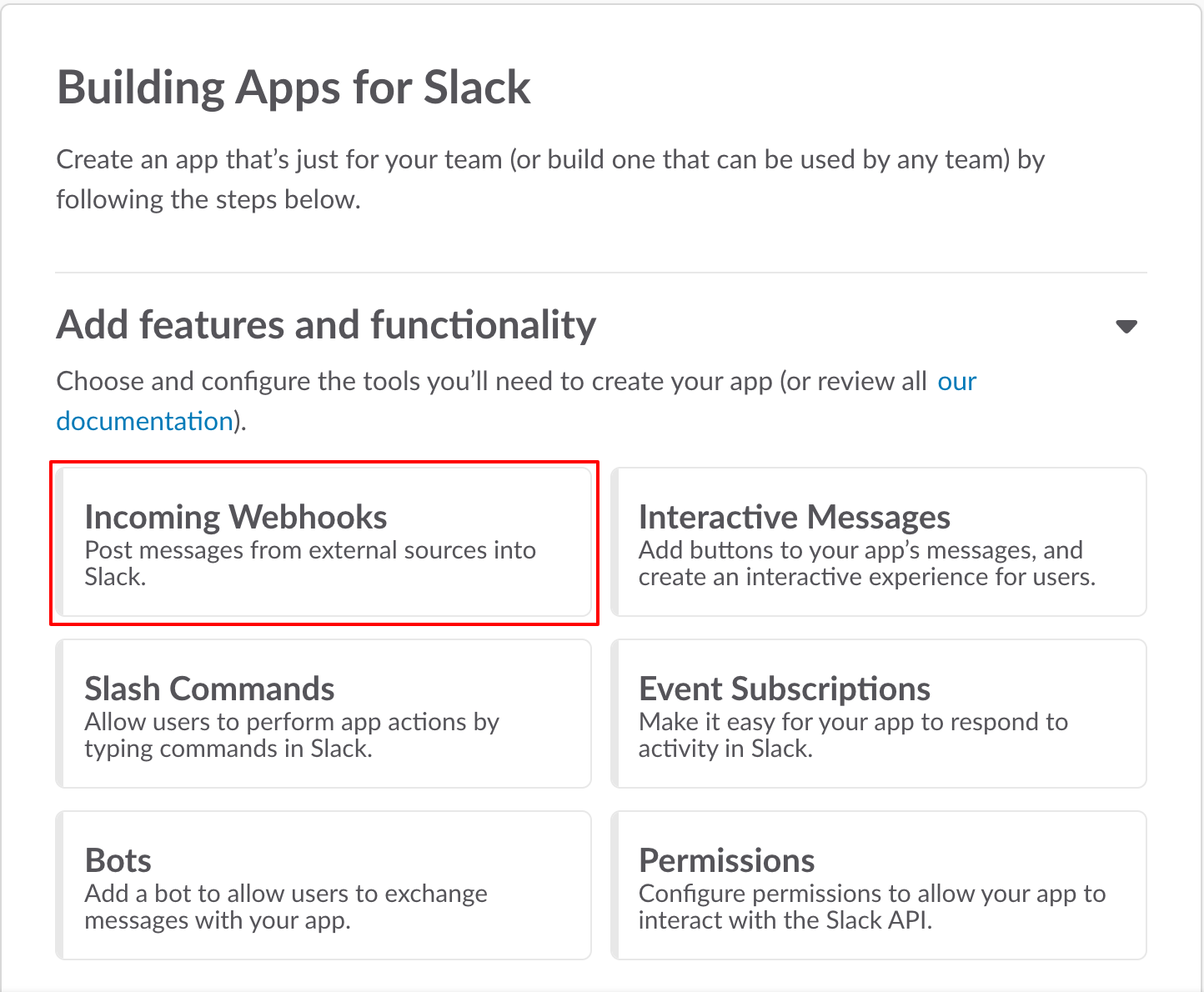The width and height of the screenshot is (1204, 992).
Task: Select the Interactive Messages card title
Action: point(794,518)
